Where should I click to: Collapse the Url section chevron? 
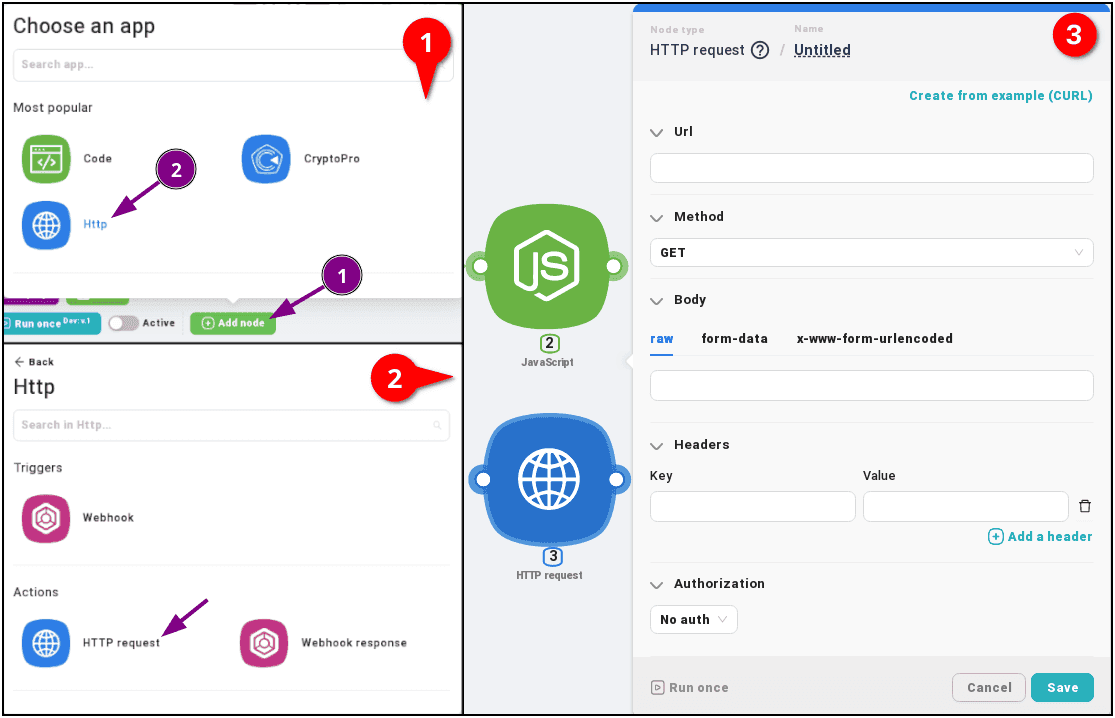(657, 132)
